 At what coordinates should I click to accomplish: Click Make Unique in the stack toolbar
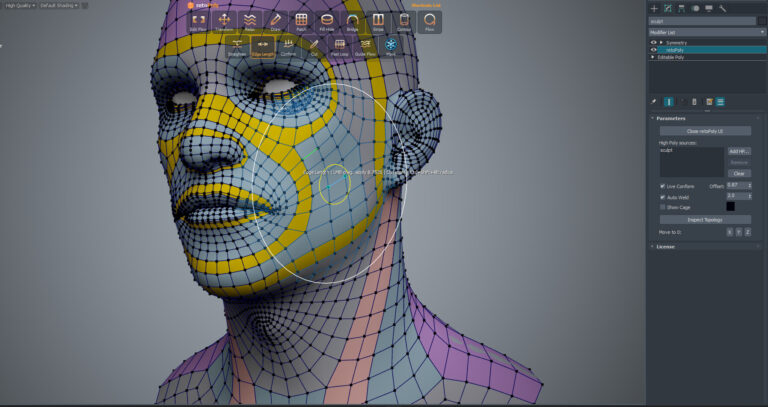pyautogui.click(x=681, y=102)
